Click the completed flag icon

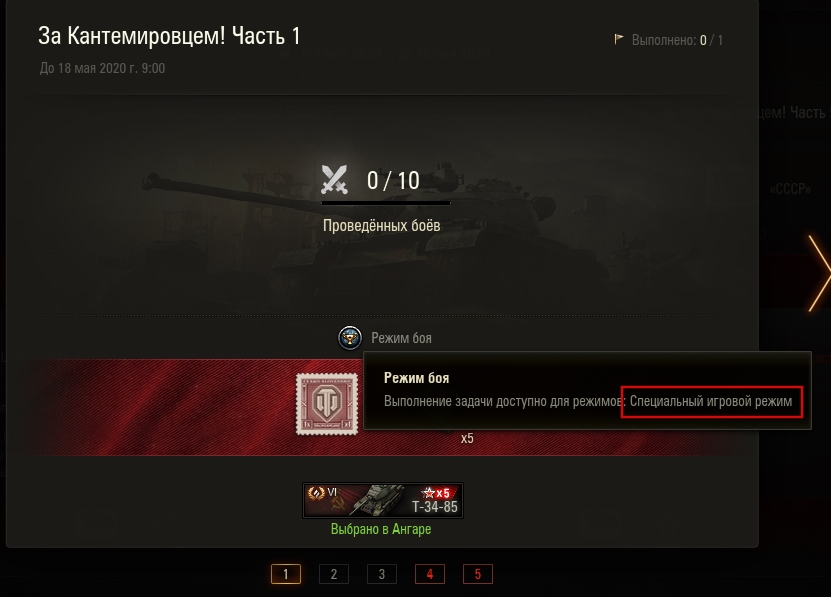[618, 39]
